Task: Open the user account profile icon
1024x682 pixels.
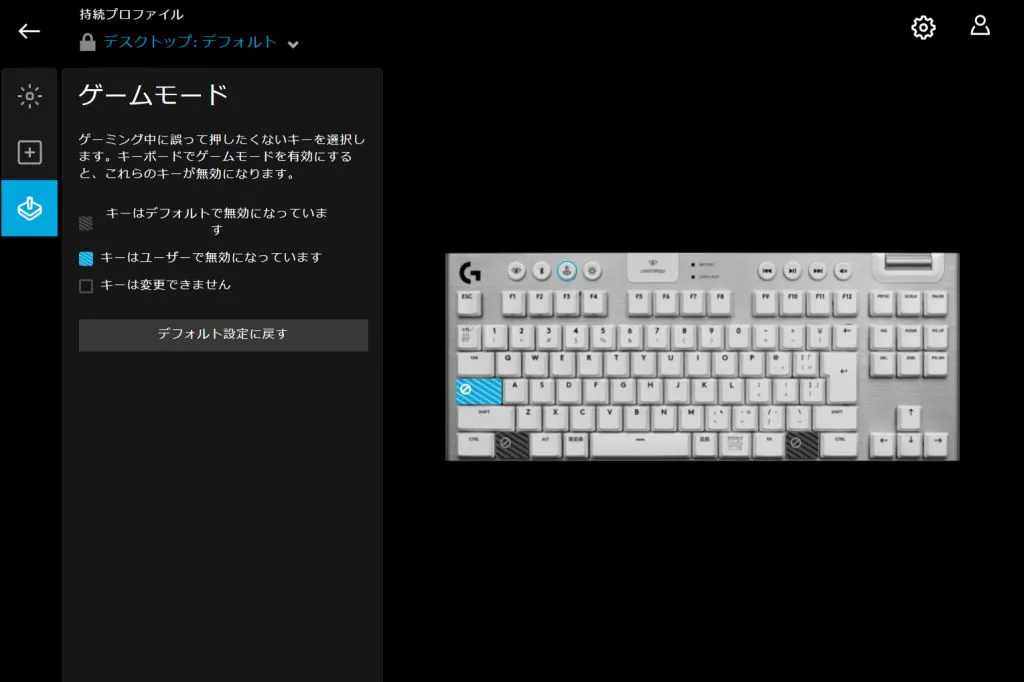Action: point(980,27)
